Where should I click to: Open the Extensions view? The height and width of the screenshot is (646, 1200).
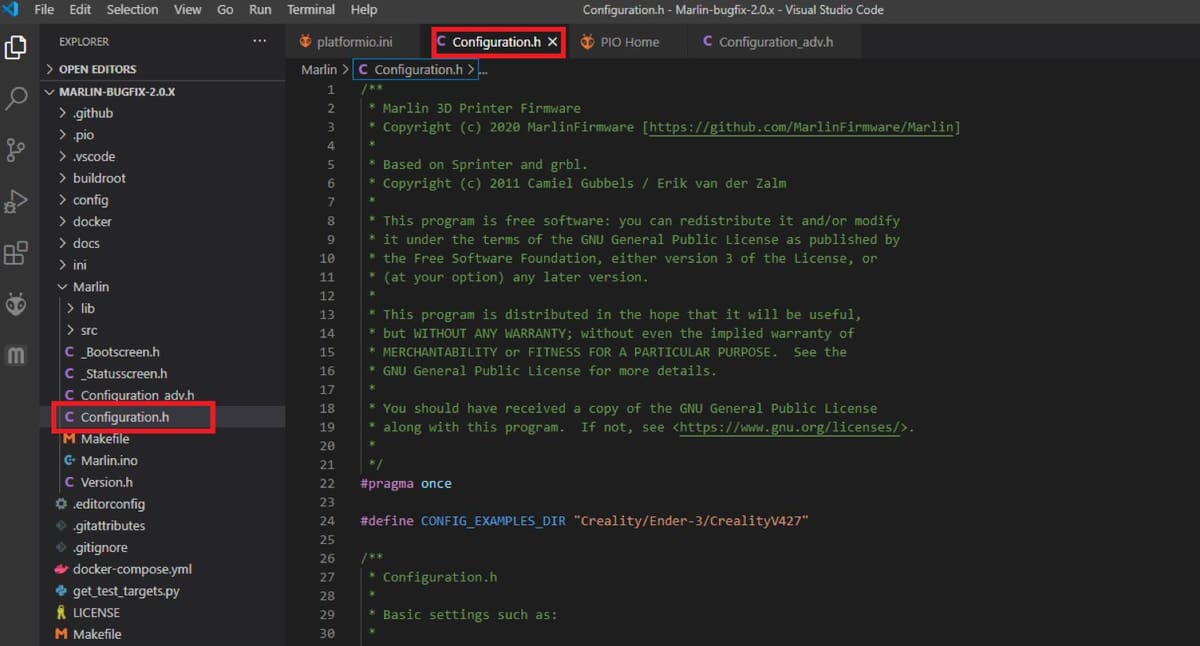coord(16,253)
